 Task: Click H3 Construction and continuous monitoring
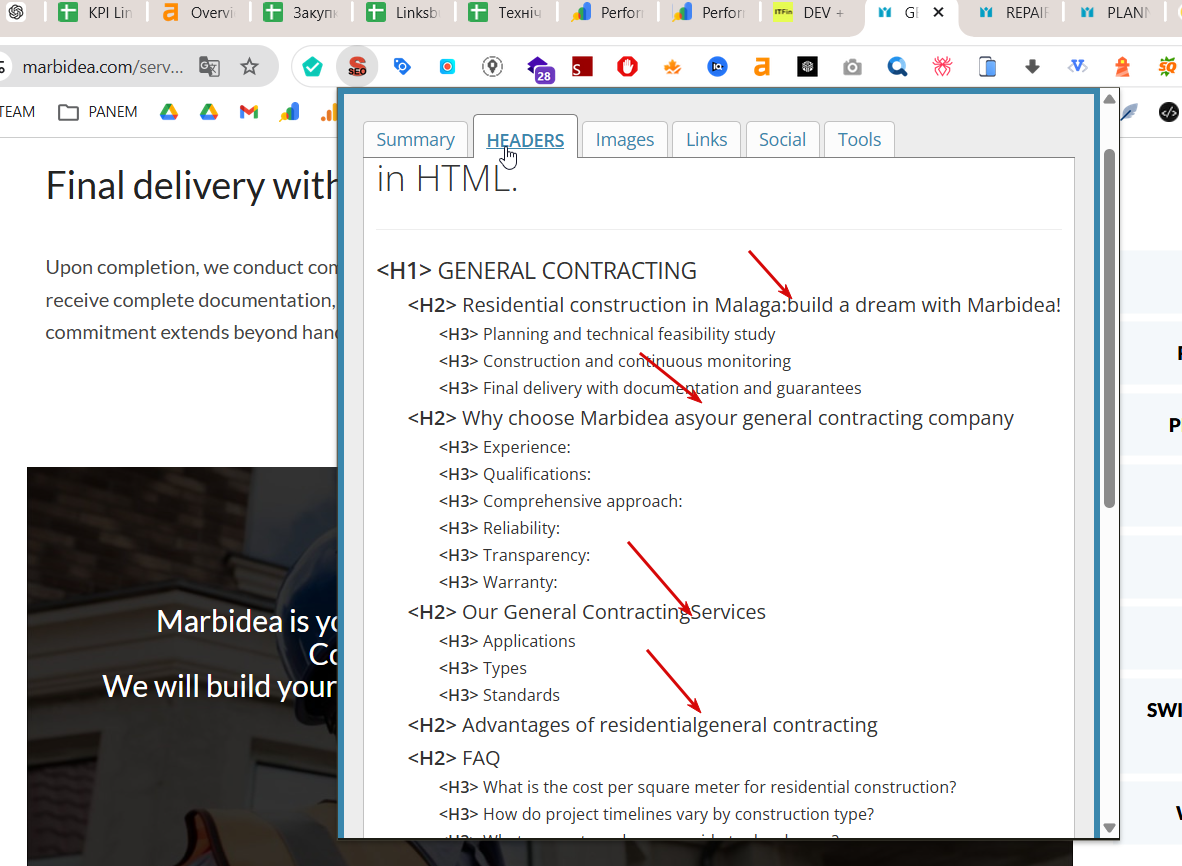(x=614, y=362)
